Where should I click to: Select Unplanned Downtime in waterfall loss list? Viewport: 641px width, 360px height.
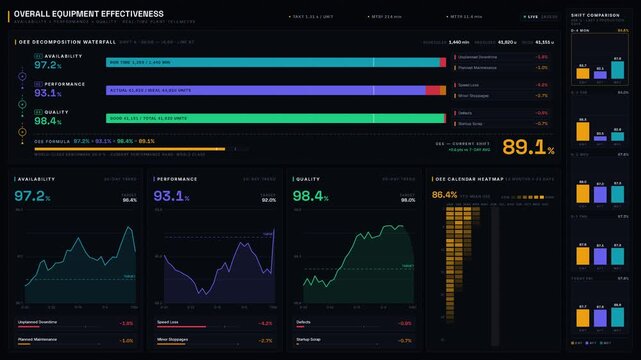pyautogui.click(x=502, y=57)
